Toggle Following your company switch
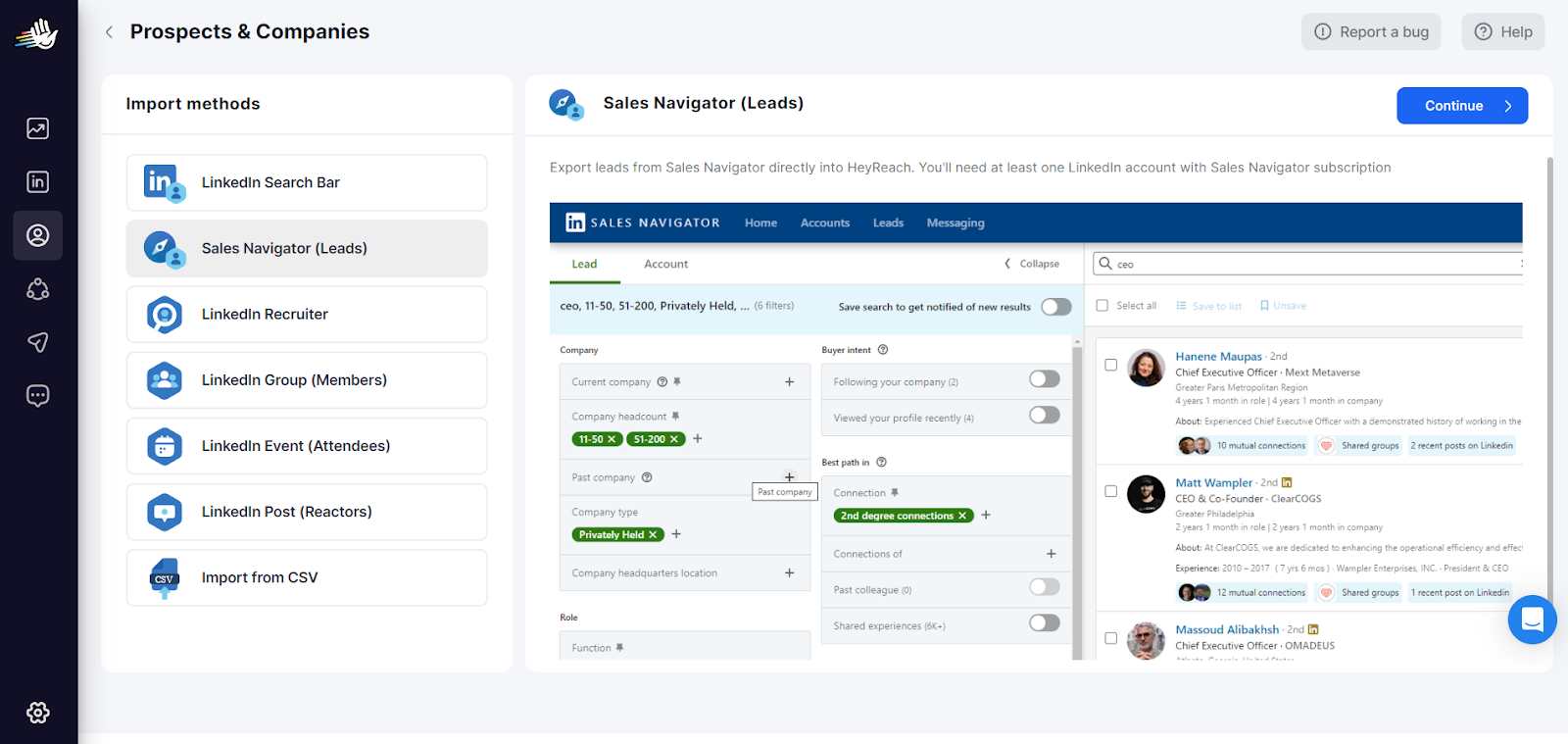Viewport: 1568px width, 744px height. [x=1045, y=379]
